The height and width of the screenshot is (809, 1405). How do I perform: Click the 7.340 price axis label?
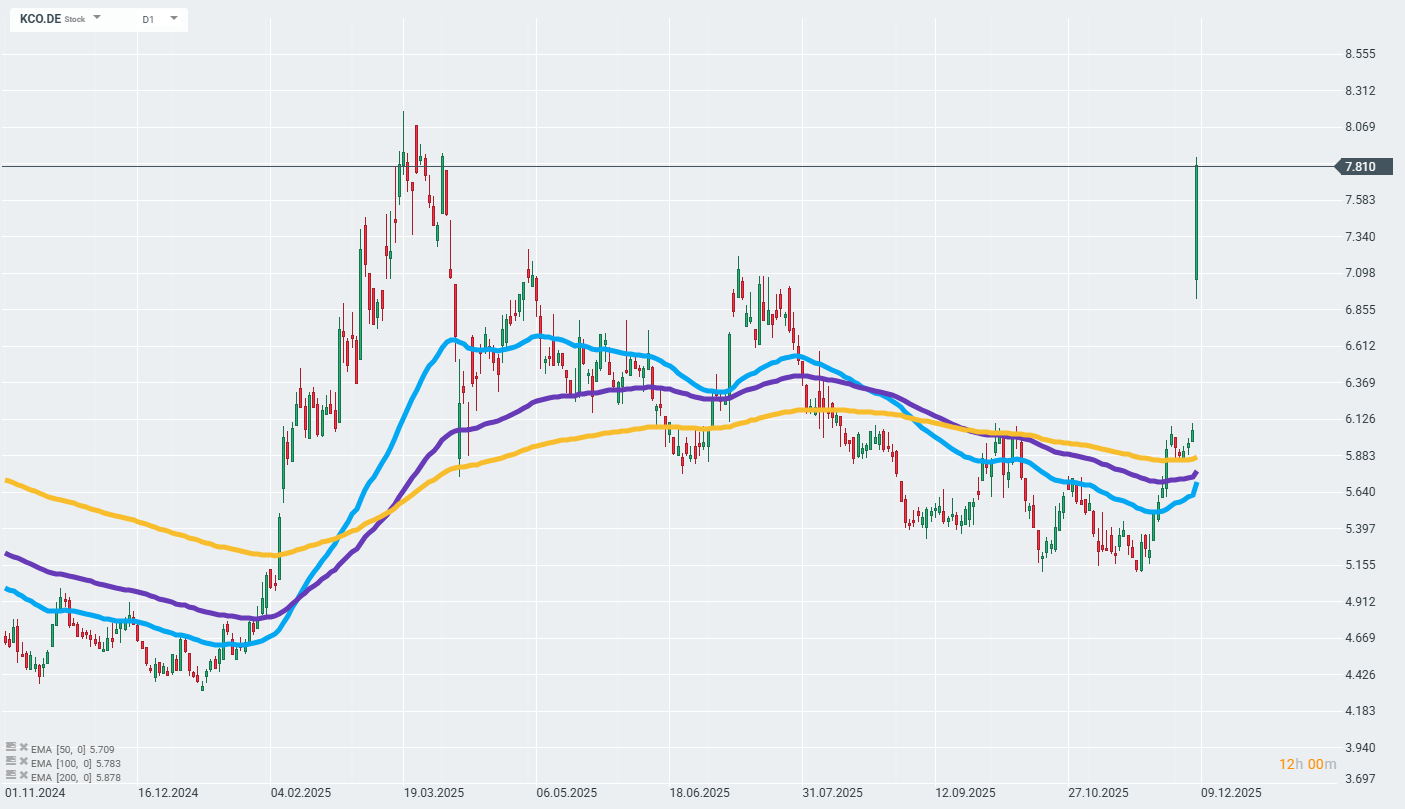(1361, 237)
